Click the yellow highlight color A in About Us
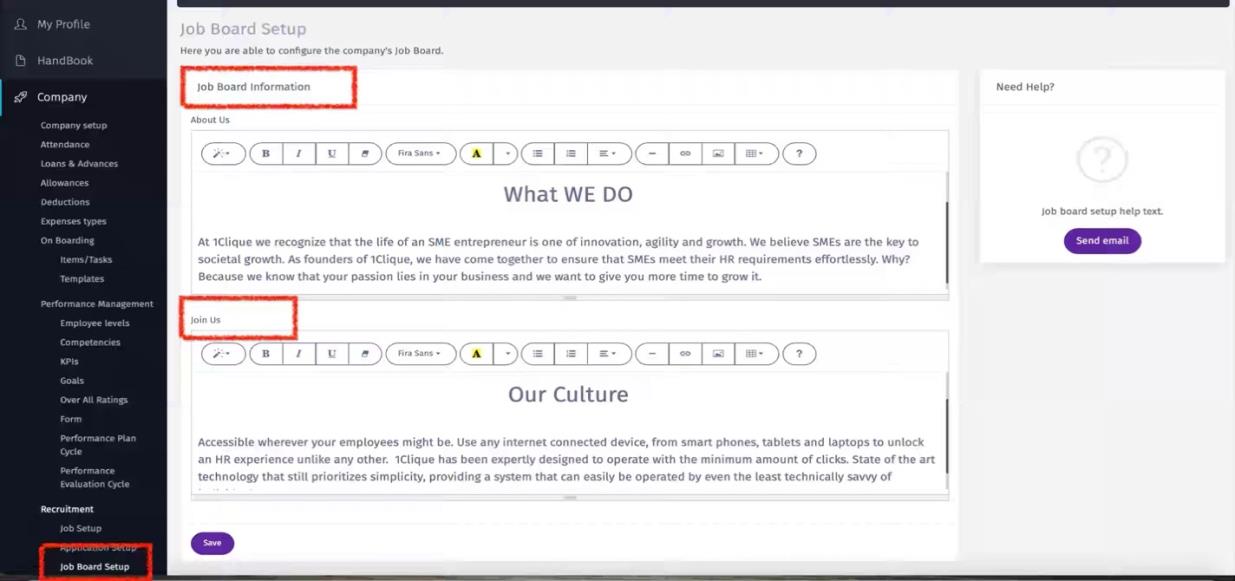This screenshot has height=581, width=1235. [x=476, y=154]
